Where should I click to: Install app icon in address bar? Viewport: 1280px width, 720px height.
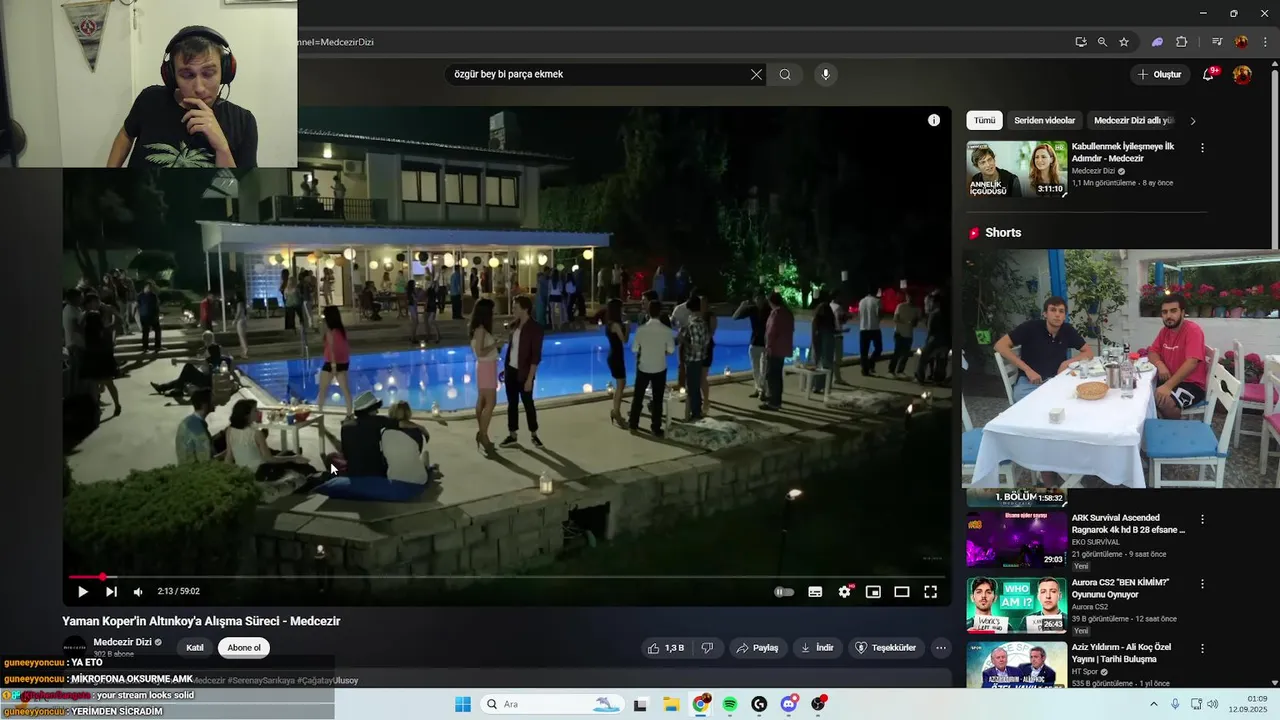[1080, 42]
